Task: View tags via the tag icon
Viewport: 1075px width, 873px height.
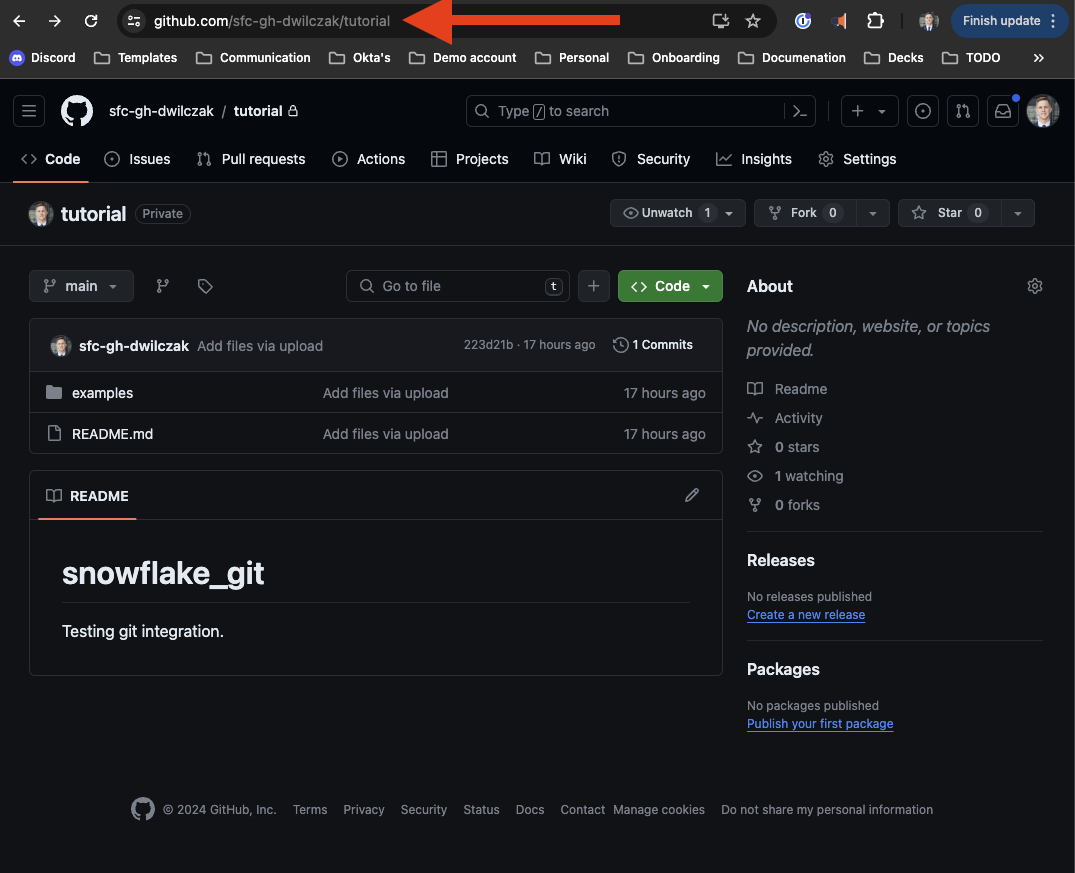Action: point(205,286)
